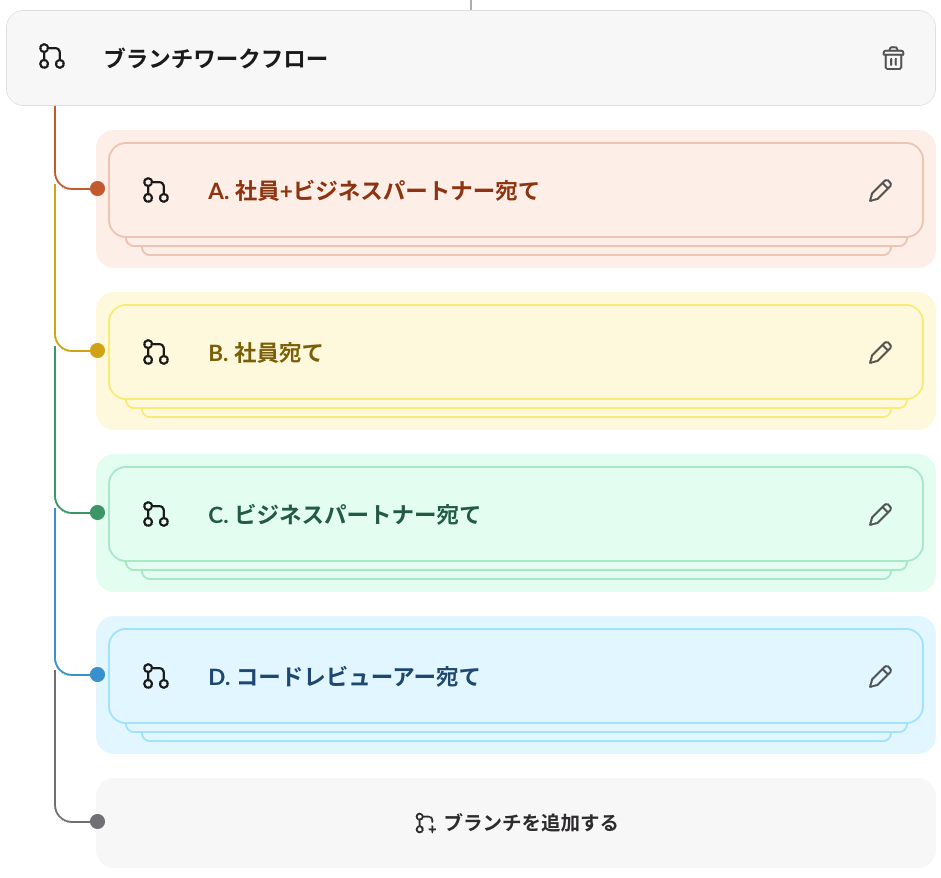Edit branch A. 社員+ビジネスパートナー宛て via pencil icon

click(880, 190)
